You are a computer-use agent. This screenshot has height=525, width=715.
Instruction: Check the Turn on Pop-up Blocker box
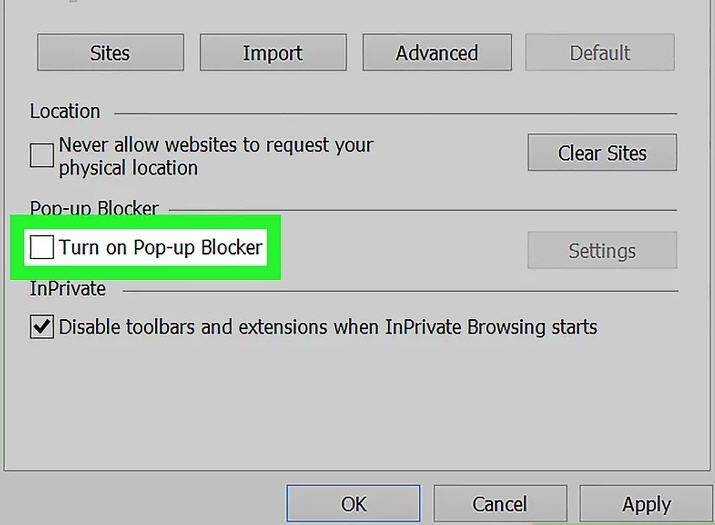click(42, 247)
